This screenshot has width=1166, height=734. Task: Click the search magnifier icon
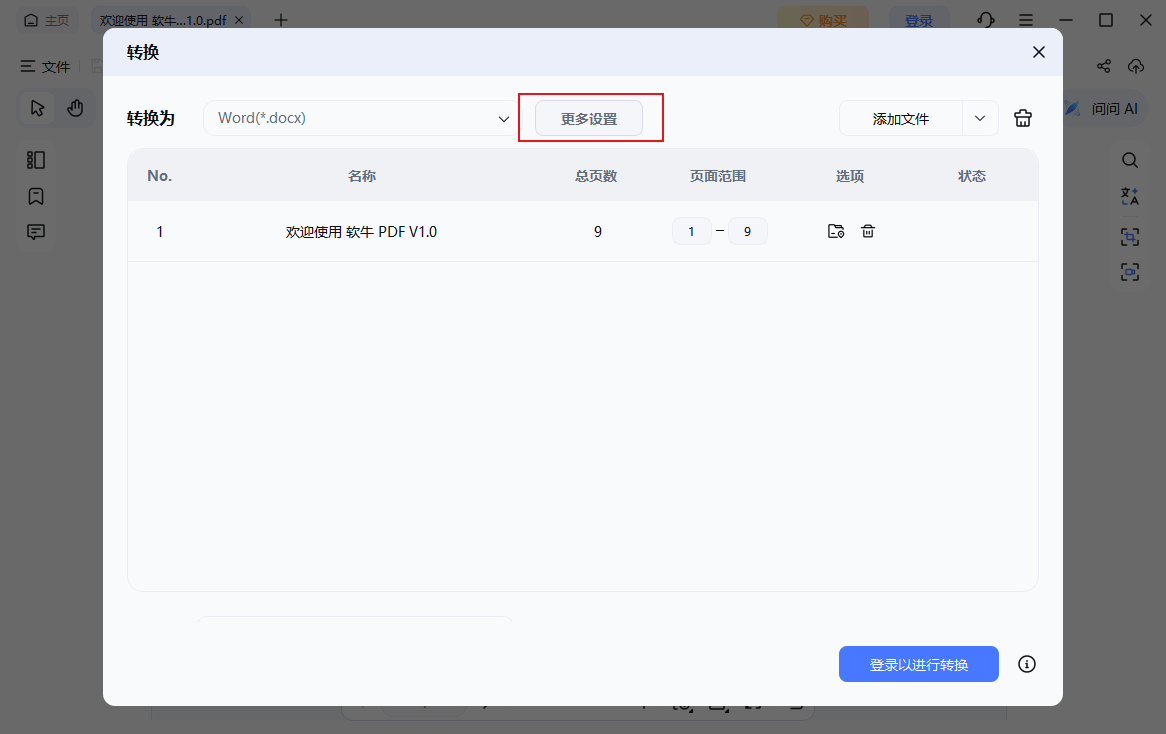click(1130, 160)
